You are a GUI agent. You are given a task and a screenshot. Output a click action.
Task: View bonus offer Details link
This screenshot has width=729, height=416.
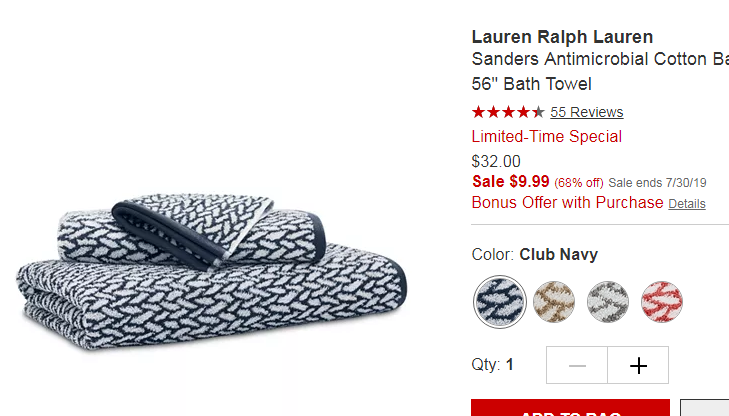pos(687,204)
